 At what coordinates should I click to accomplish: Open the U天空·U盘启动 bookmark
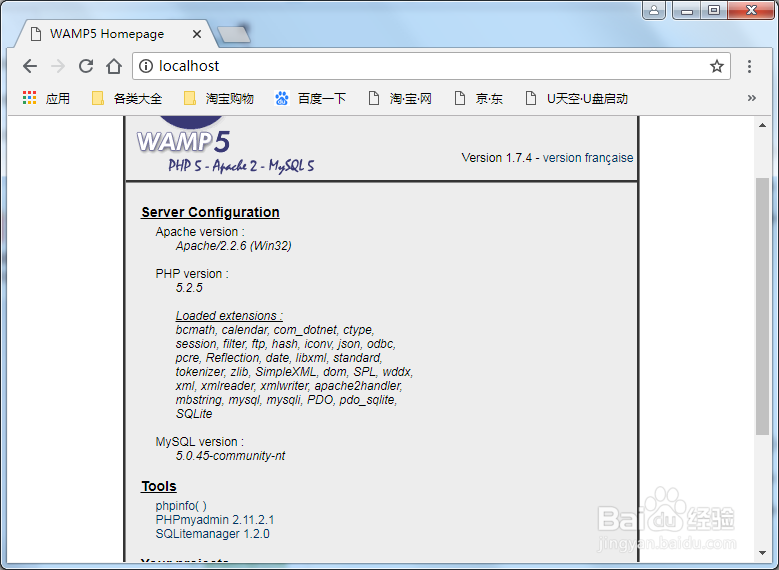577,98
